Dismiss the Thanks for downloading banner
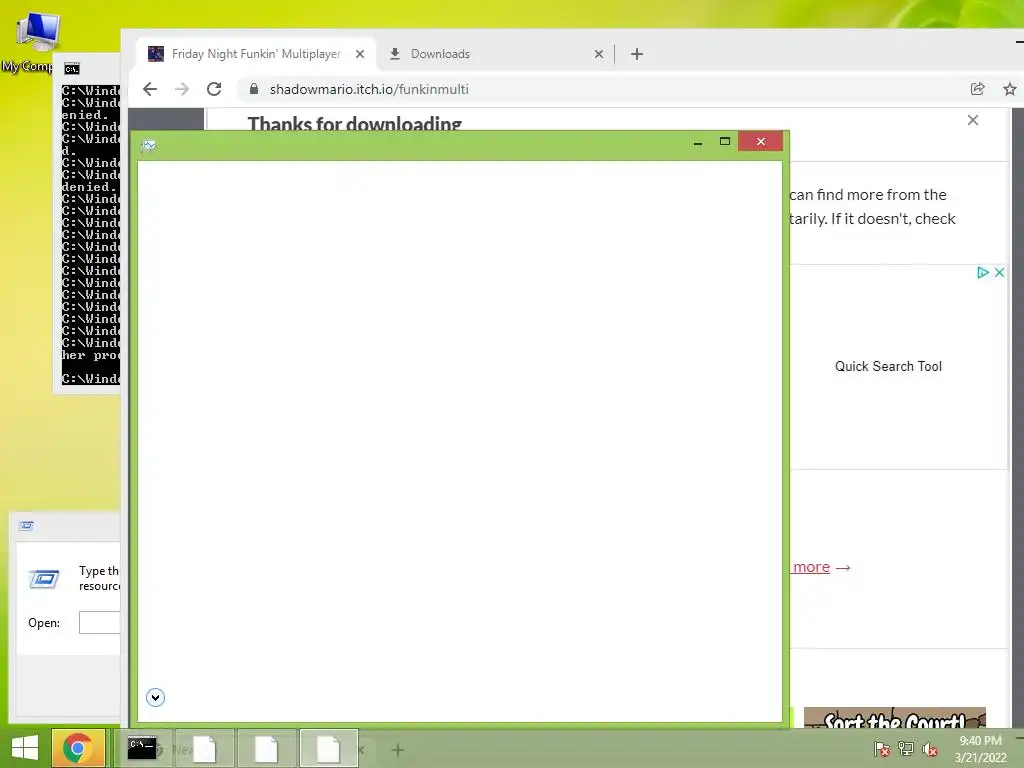The image size is (1024, 768). tap(973, 120)
